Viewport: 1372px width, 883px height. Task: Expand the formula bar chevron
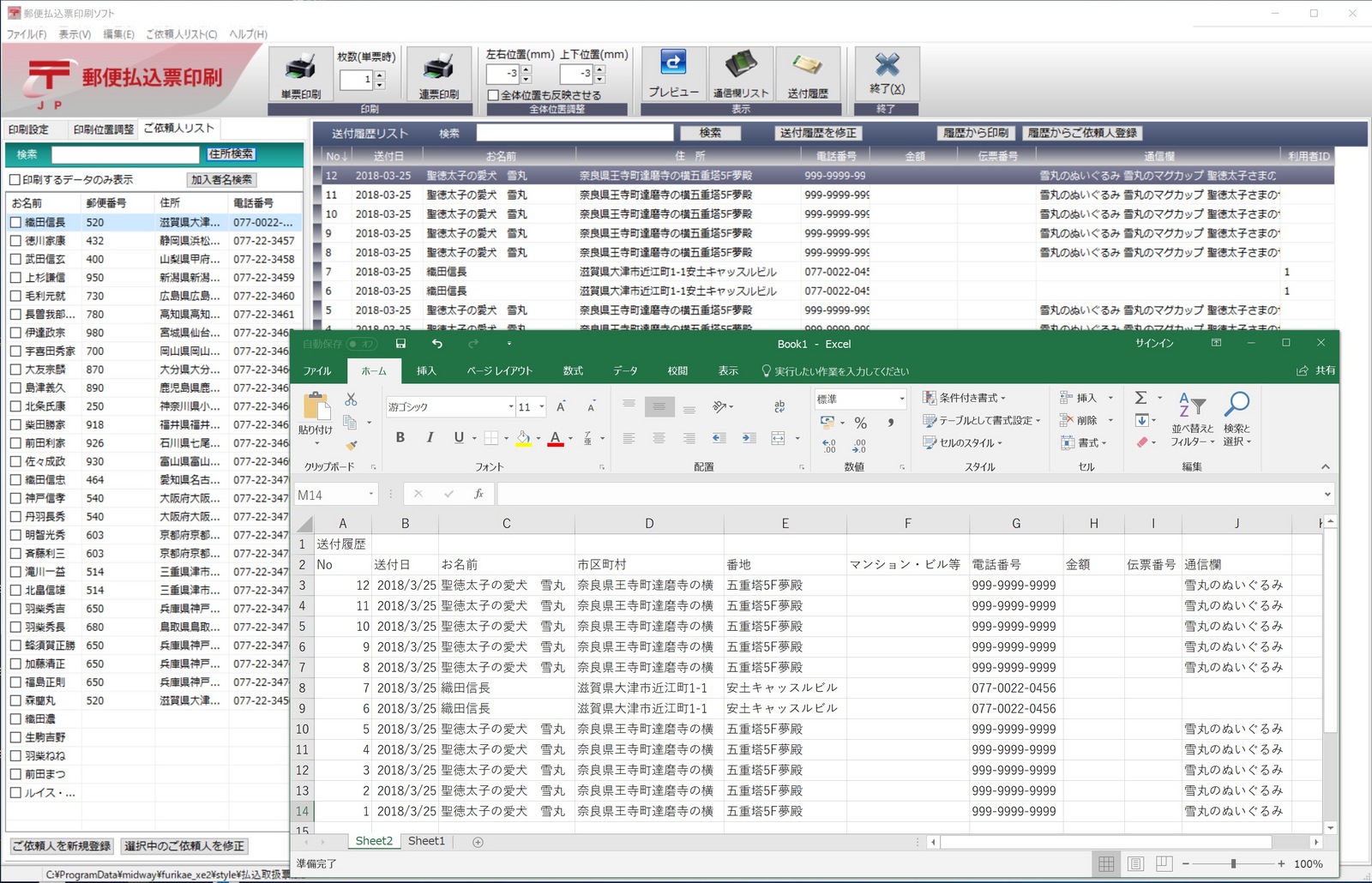1327,494
